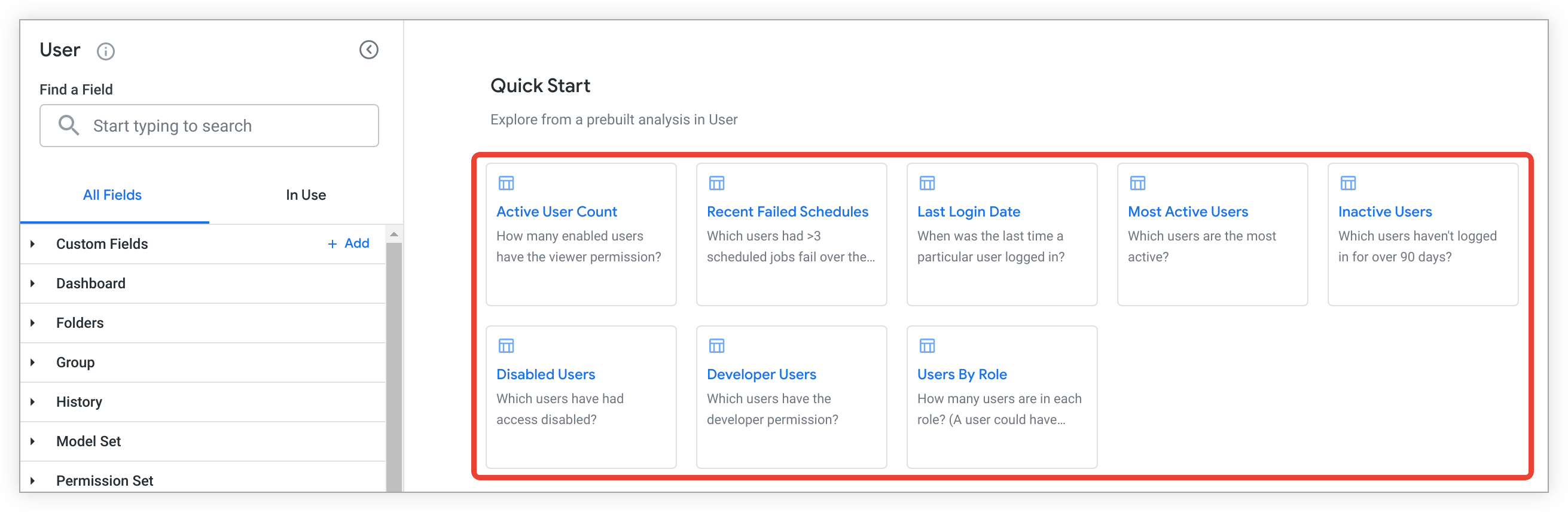Expand the Folders field group

pyautogui.click(x=33, y=323)
